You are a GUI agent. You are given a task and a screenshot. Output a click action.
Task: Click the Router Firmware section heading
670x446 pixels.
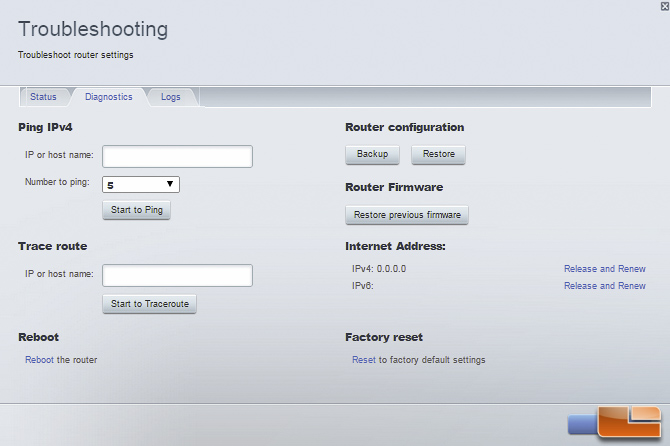(x=394, y=187)
